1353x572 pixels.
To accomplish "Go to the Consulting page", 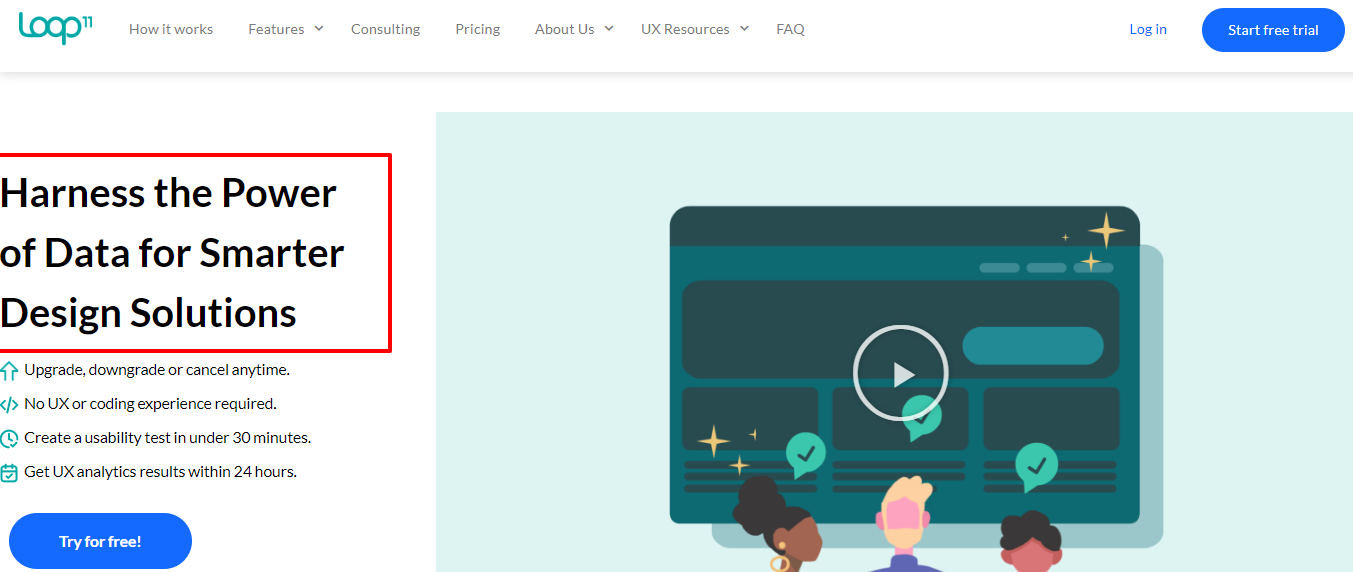I will 385,29.
